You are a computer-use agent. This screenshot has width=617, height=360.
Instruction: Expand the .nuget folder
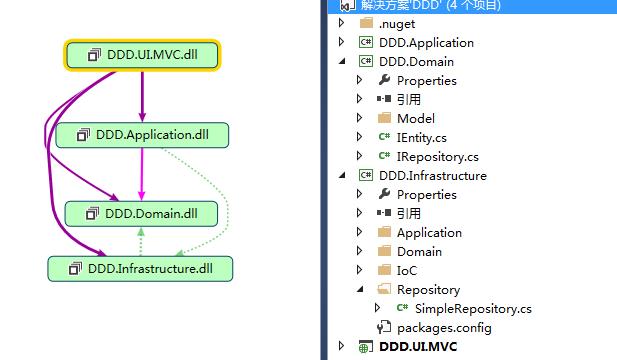(x=341, y=23)
